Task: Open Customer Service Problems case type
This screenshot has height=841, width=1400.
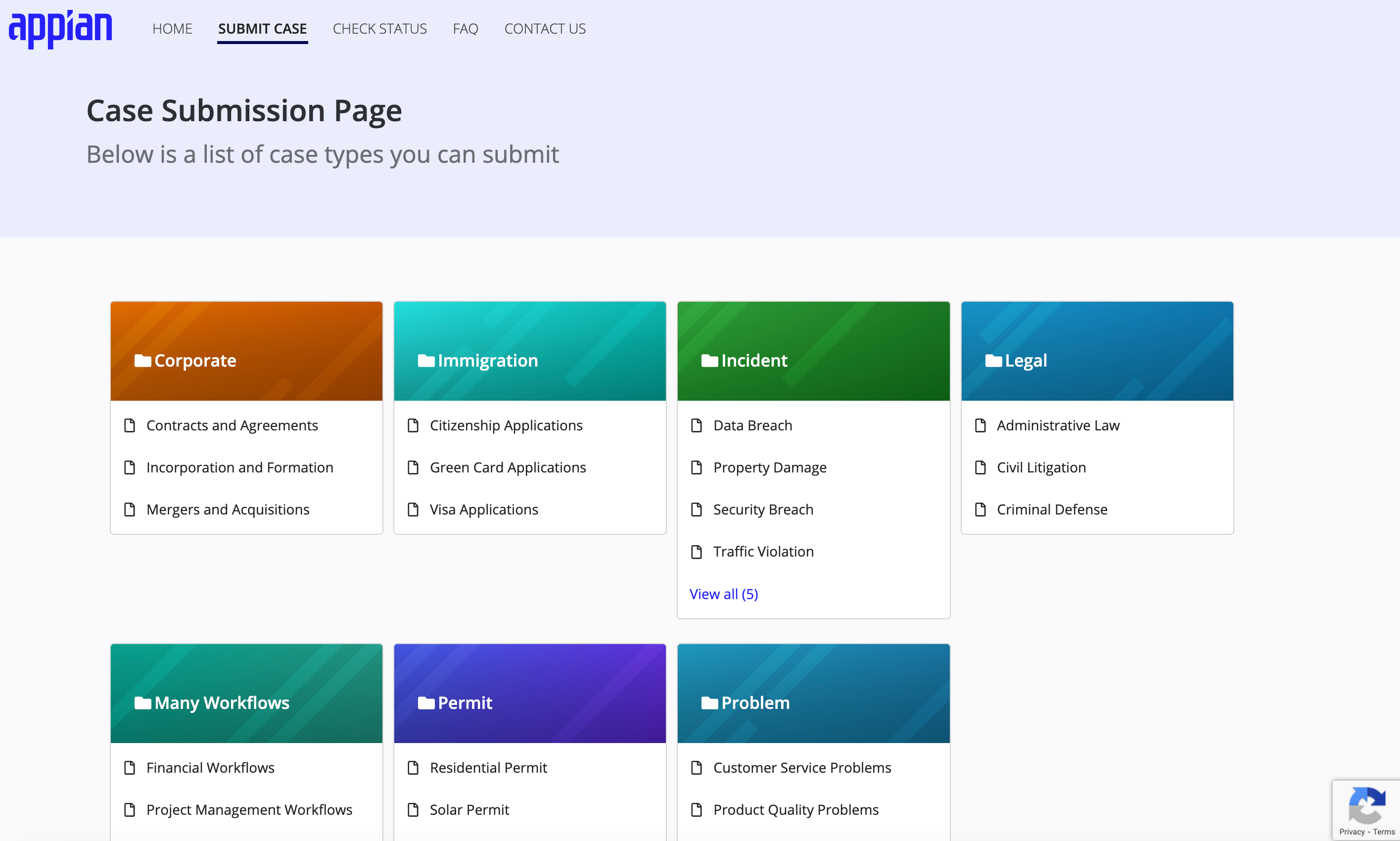Action: point(802,767)
